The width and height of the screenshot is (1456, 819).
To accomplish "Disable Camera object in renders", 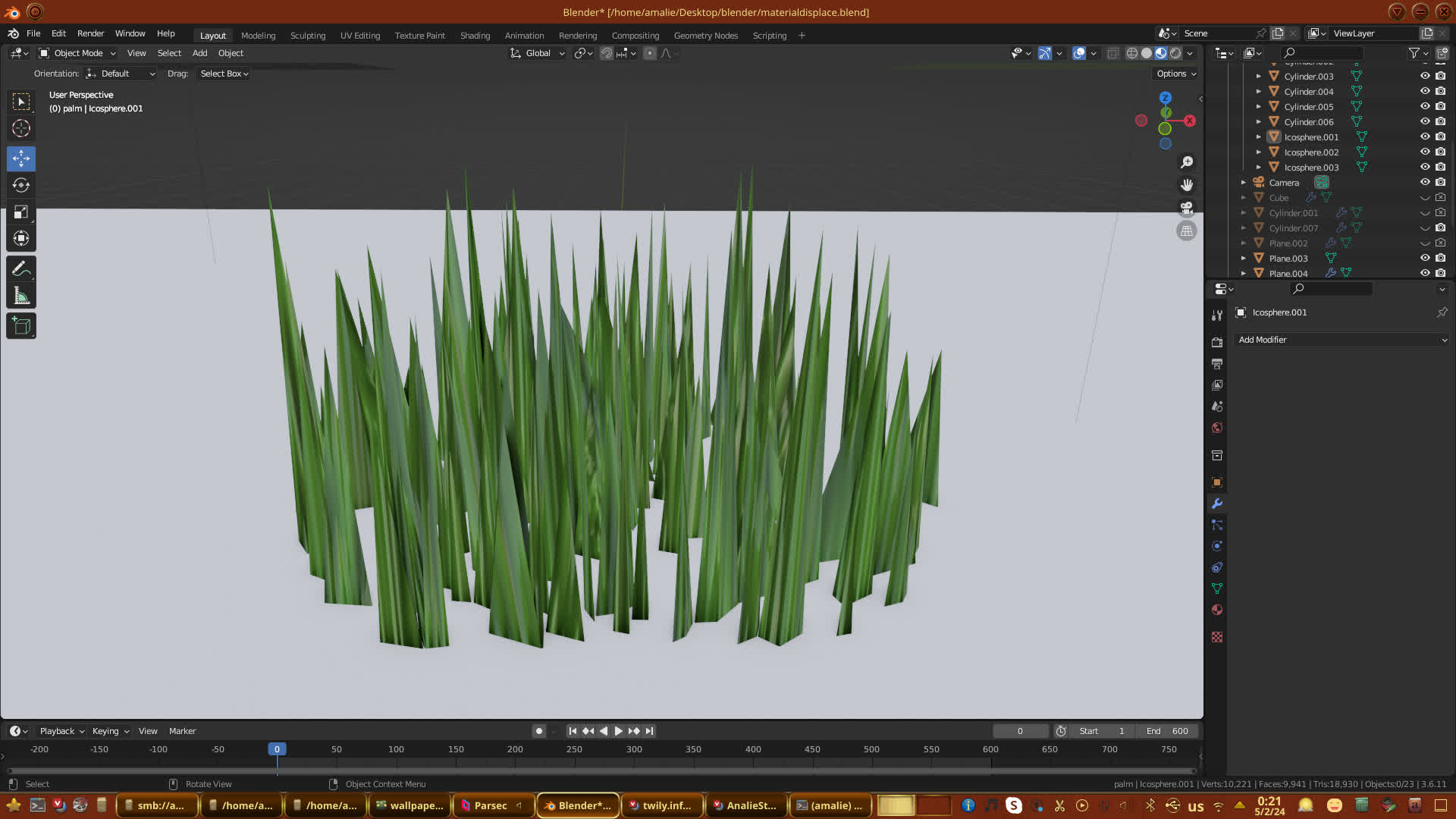I will pyautogui.click(x=1441, y=182).
